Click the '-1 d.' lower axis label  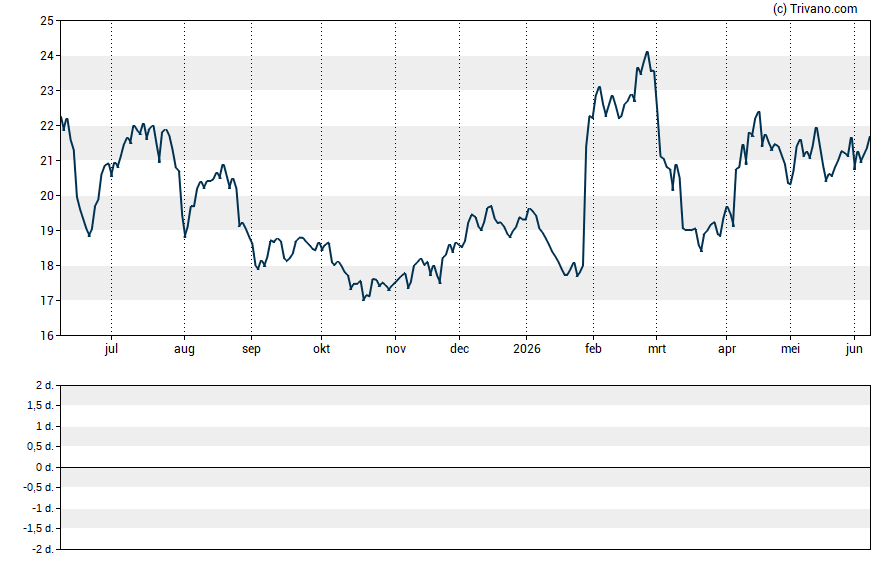42,508
